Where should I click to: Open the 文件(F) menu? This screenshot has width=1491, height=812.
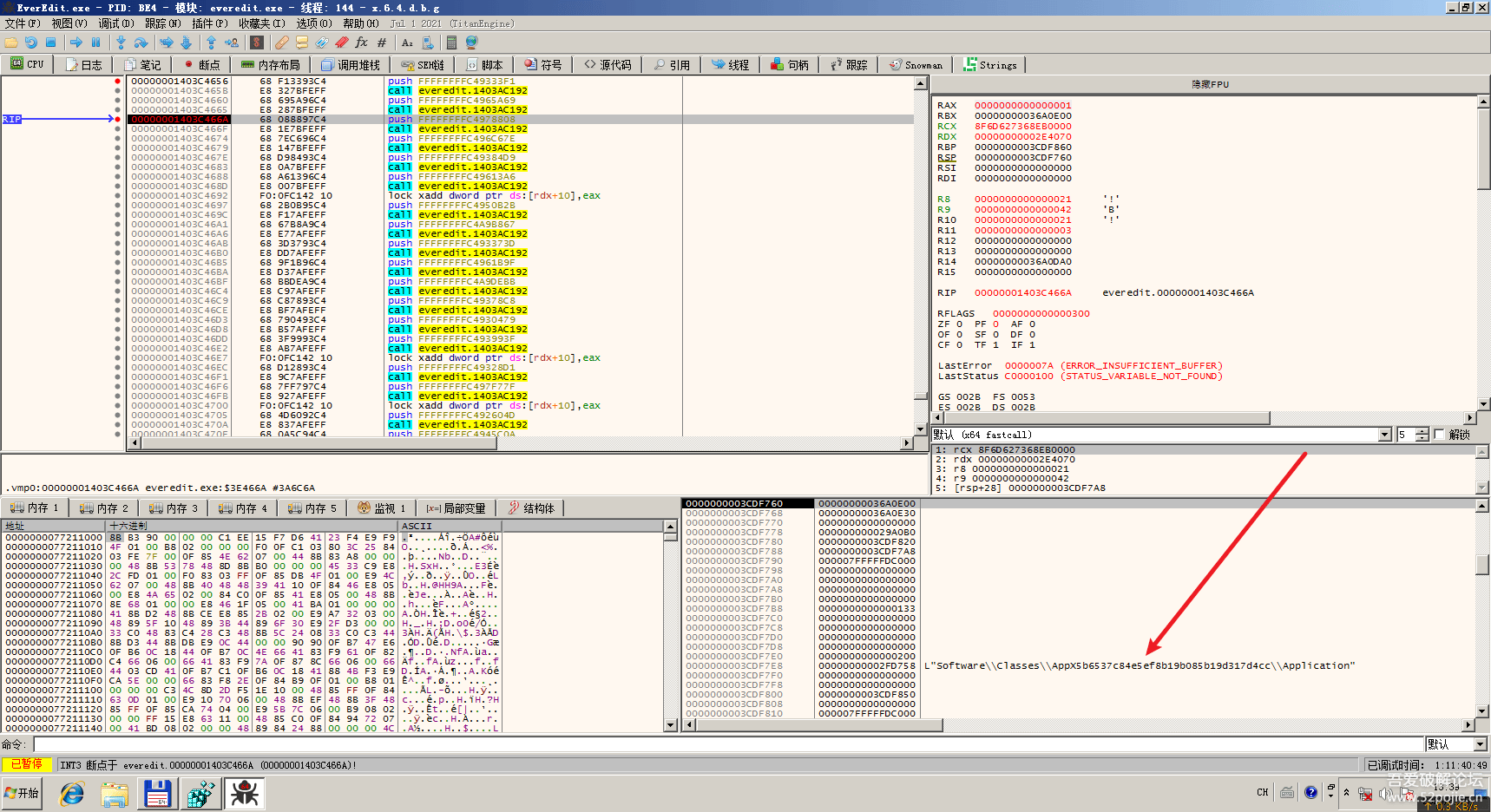click(x=23, y=23)
